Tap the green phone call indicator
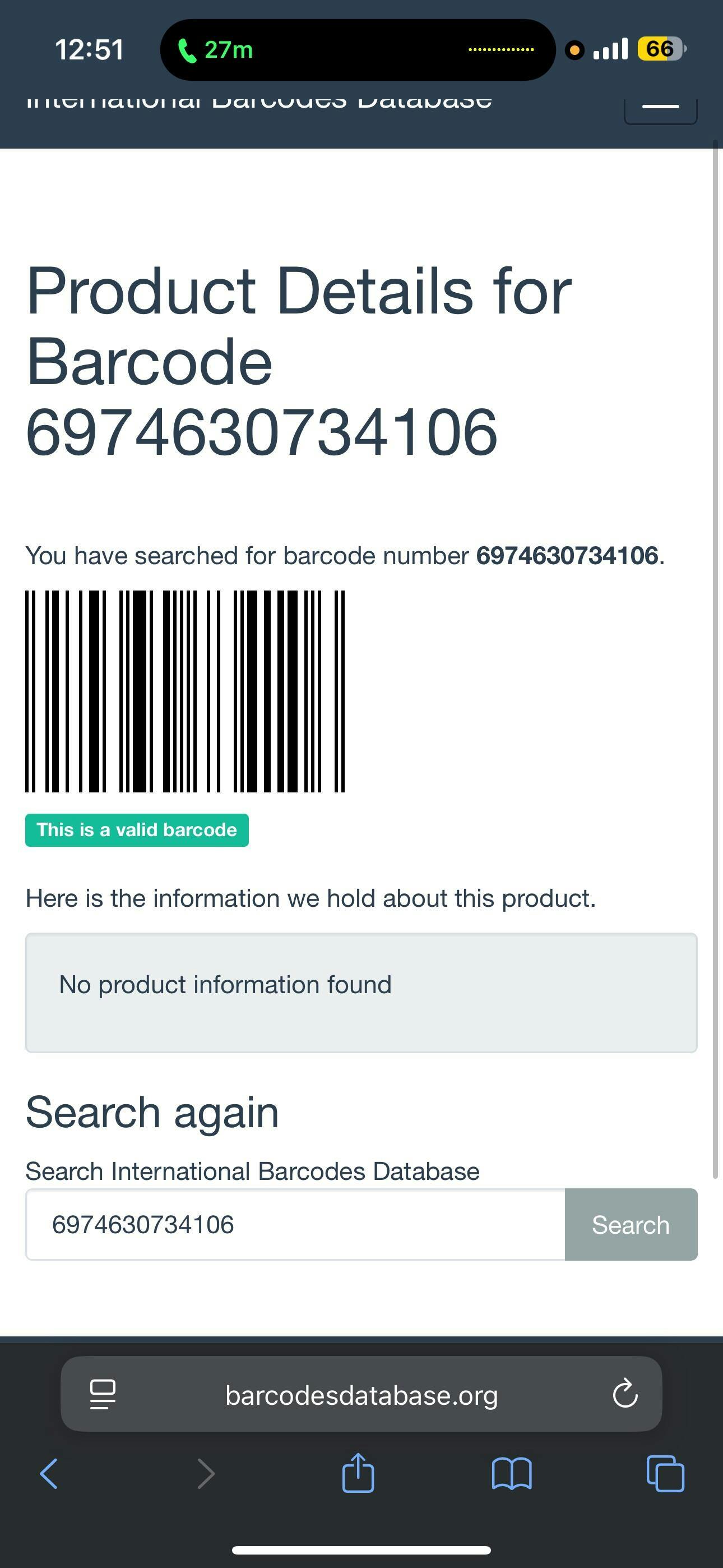The width and height of the screenshot is (723, 1568). click(x=215, y=50)
